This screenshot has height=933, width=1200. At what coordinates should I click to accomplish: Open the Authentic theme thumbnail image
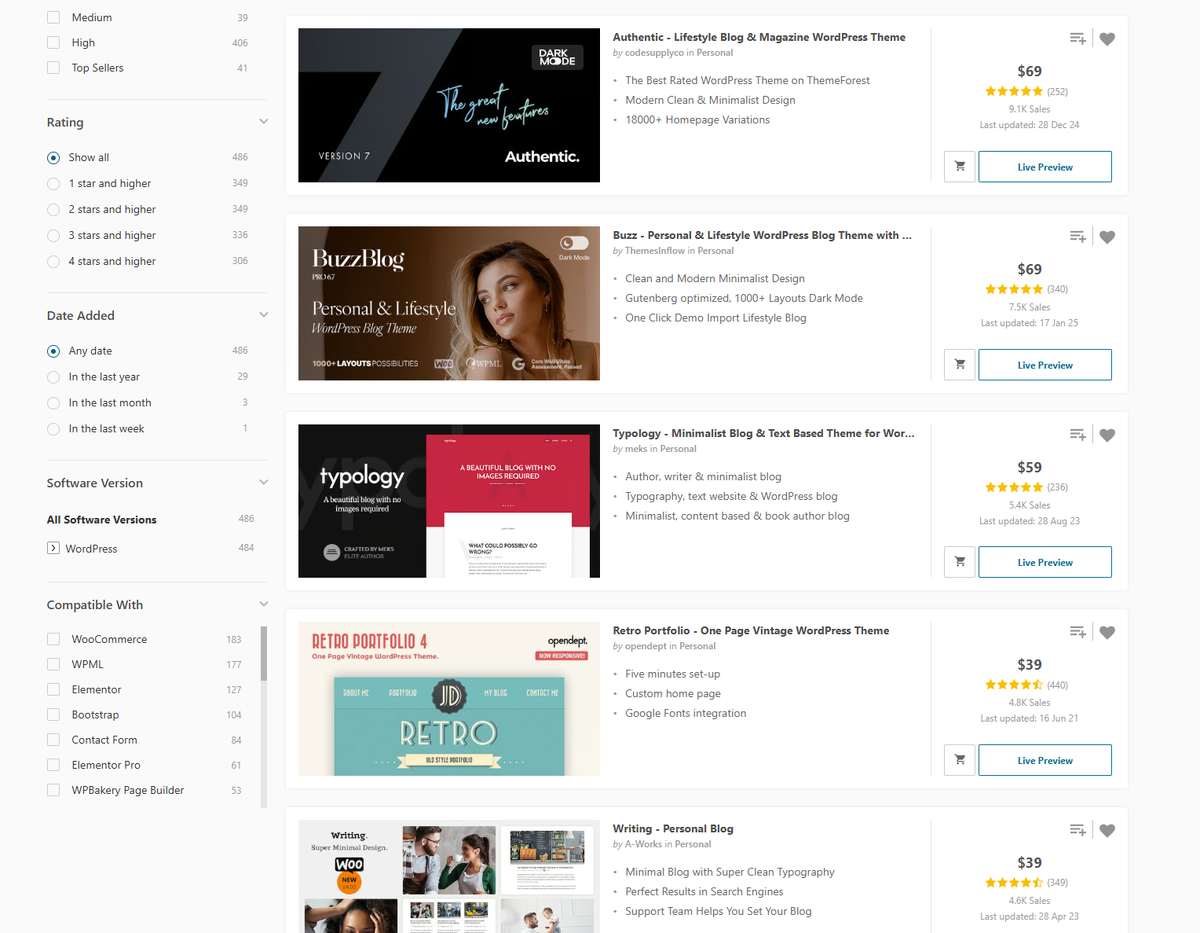coord(449,105)
